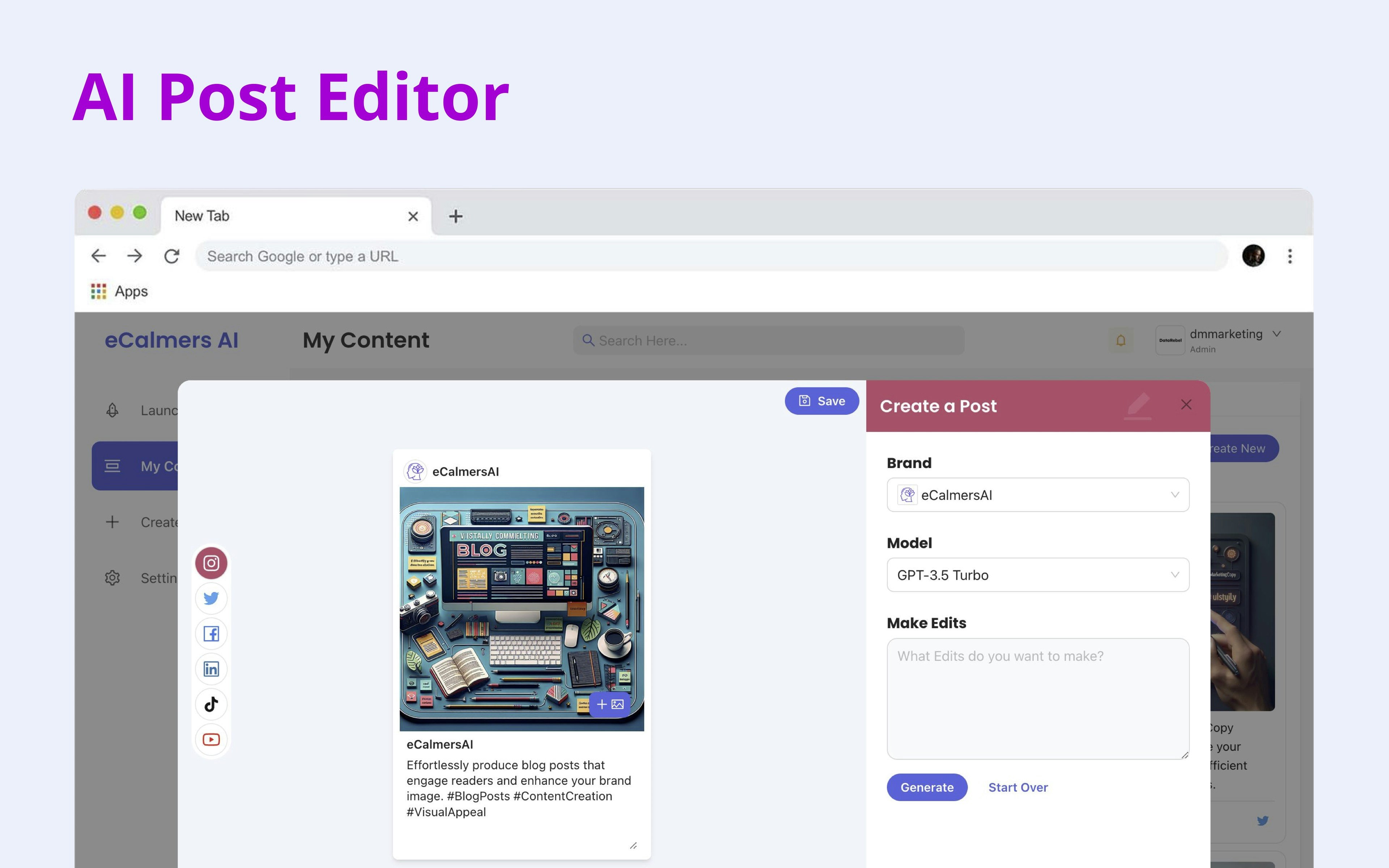Expand the Model dropdown GPT-3.5 Turbo
Image resolution: width=1389 pixels, height=868 pixels.
tap(1037, 575)
